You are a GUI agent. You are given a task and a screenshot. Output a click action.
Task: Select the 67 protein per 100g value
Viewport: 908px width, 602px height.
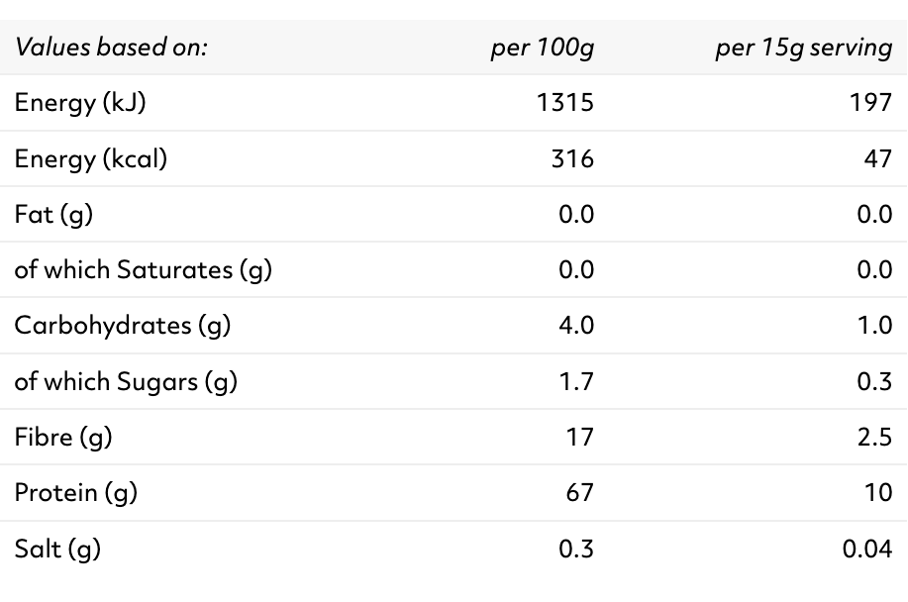(x=580, y=493)
